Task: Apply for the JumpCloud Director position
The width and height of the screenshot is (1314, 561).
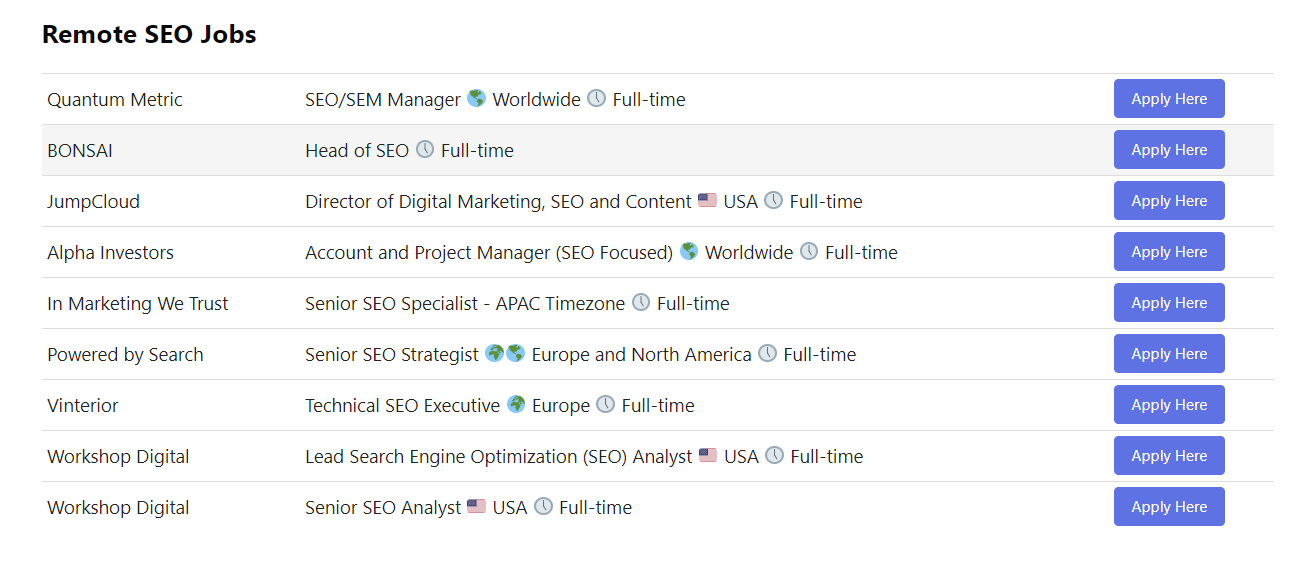Action: point(1168,201)
